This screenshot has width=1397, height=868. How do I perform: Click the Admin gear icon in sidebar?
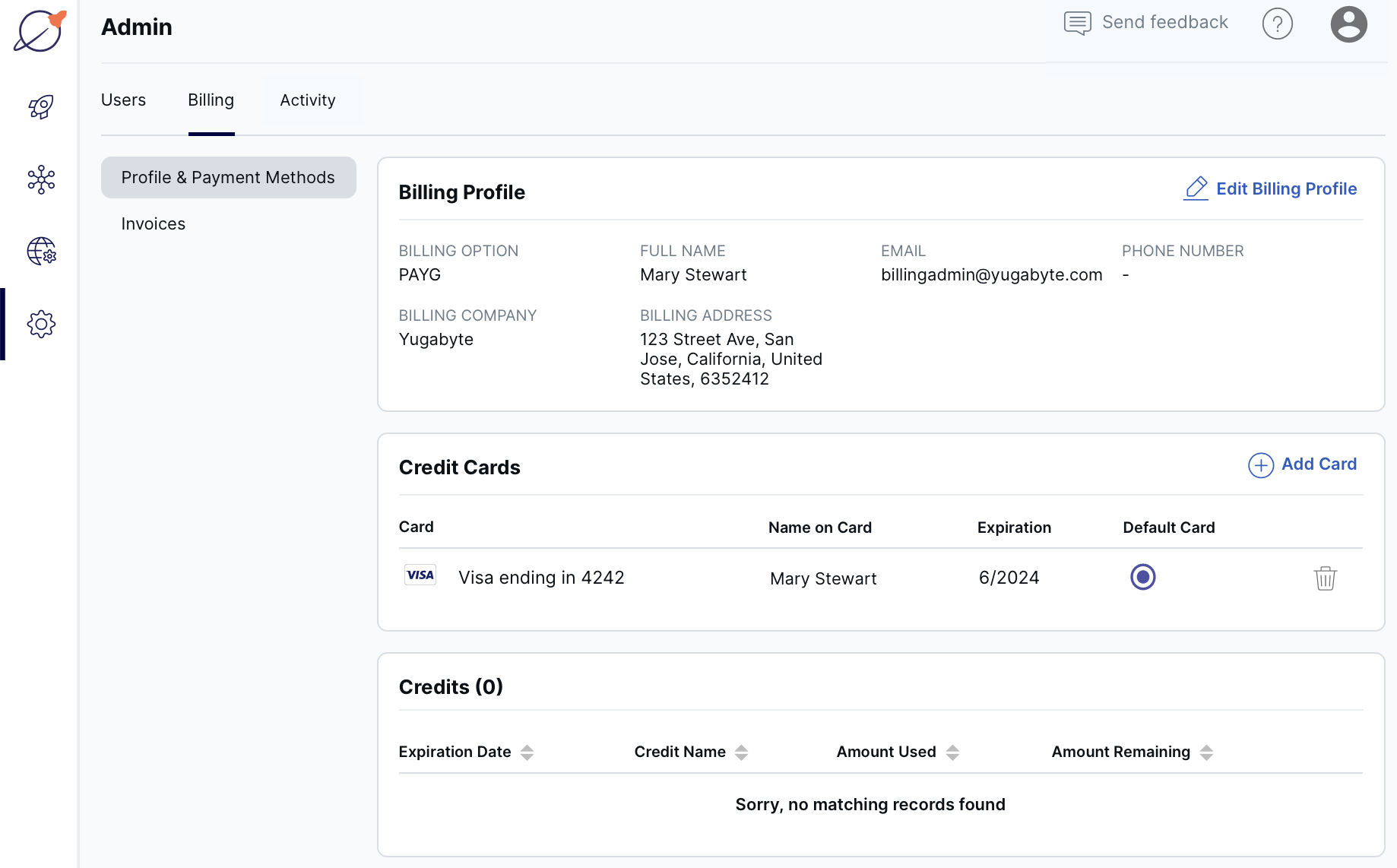click(40, 324)
